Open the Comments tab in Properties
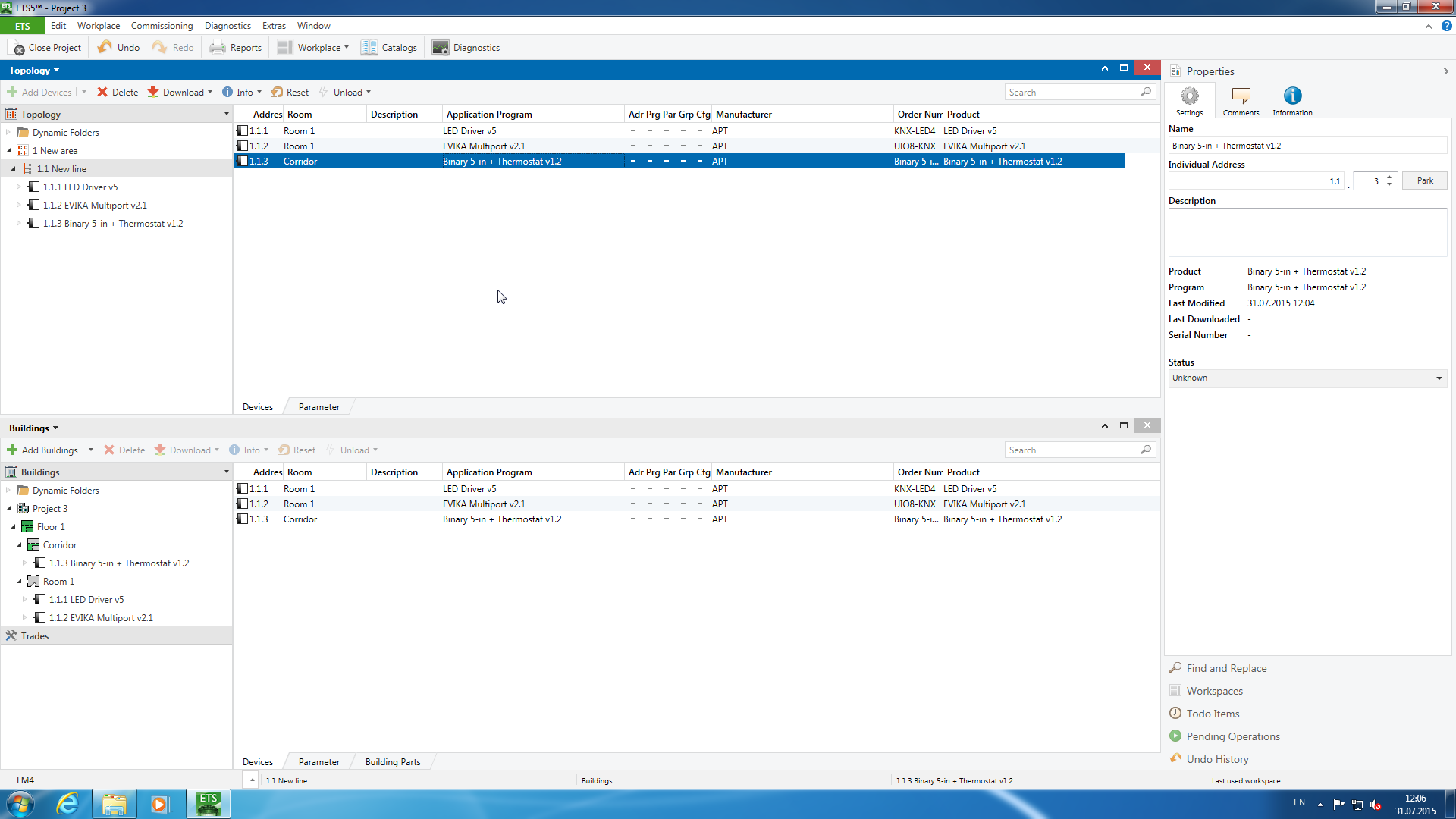Image resolution: width=1456 pixels, height=819 pixels. coord(1241,100)
